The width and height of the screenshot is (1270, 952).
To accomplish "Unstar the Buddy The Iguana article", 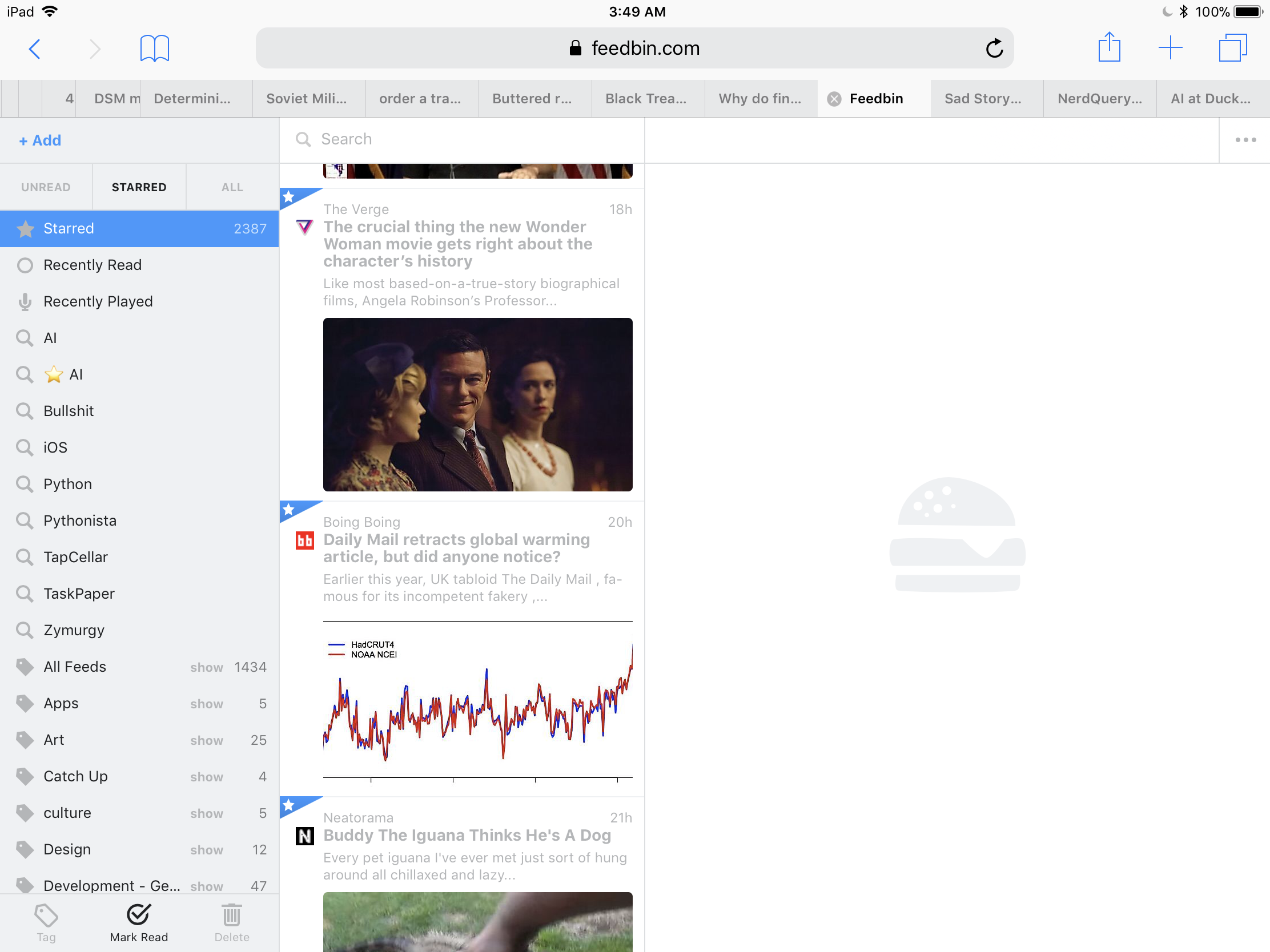I will [290, 806].
